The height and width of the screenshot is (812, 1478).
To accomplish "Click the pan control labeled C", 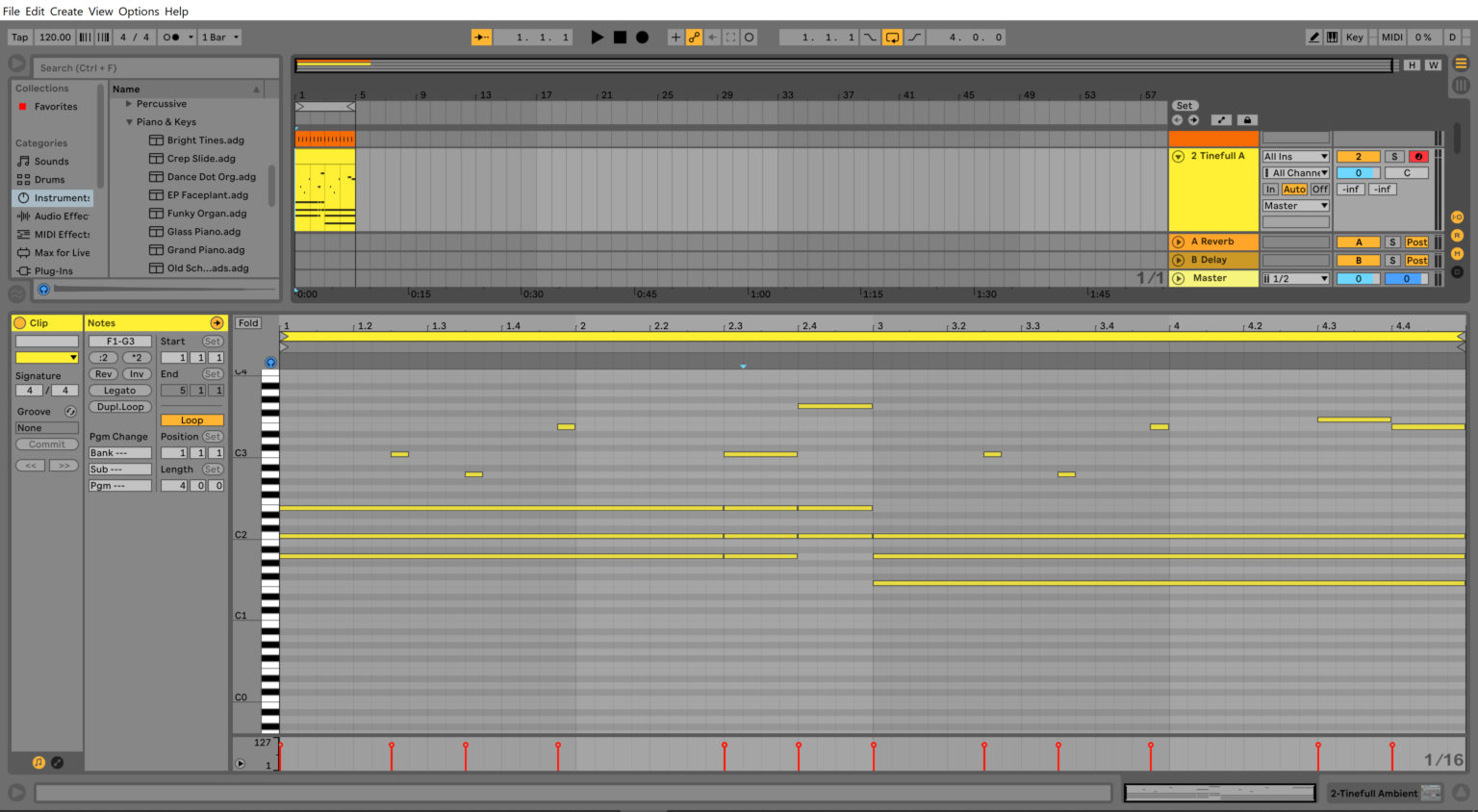I will point(1407,172).
